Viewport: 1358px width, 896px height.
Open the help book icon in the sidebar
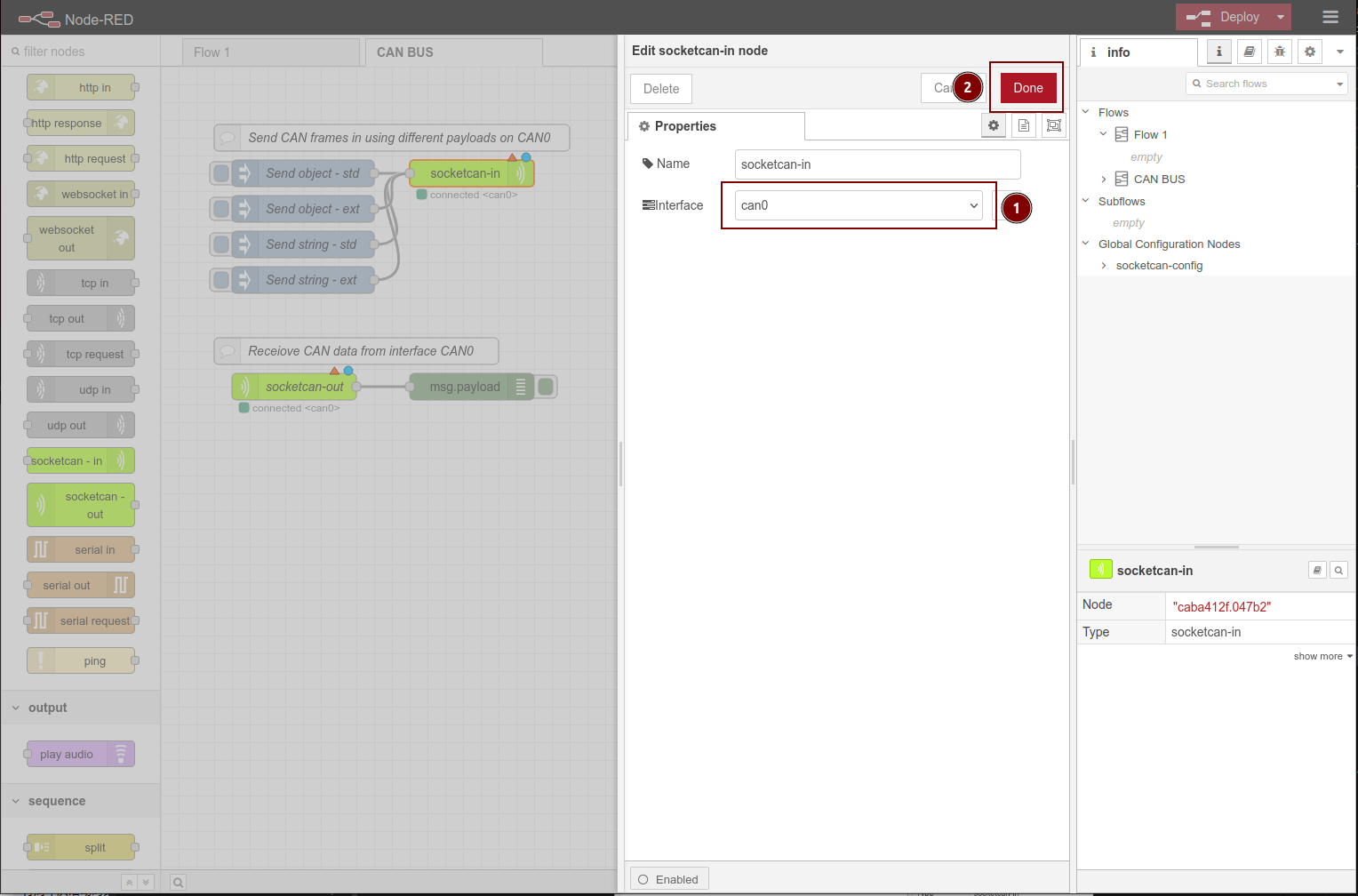click(1250, 52)
